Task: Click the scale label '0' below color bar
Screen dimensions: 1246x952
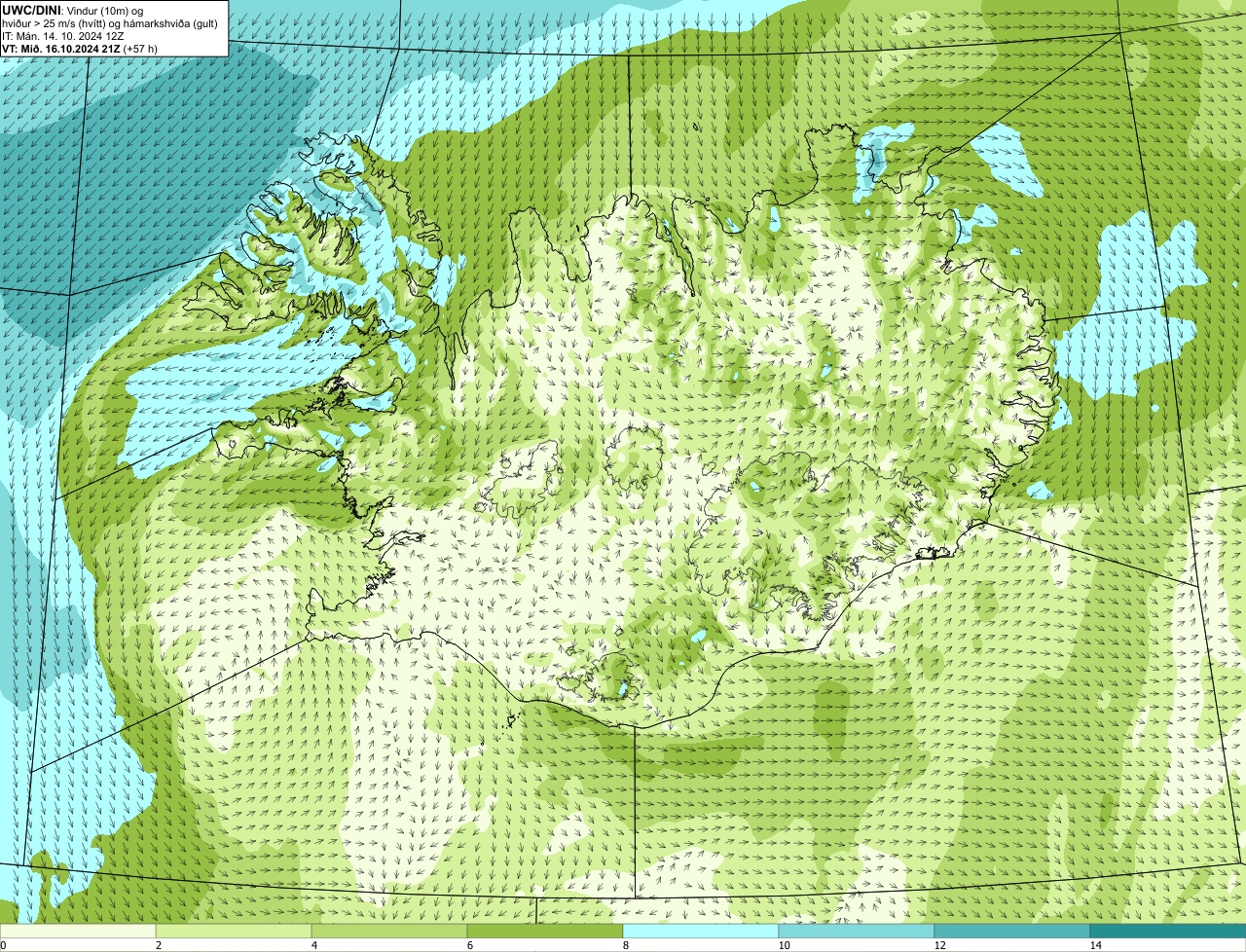Action: (3, 945)
